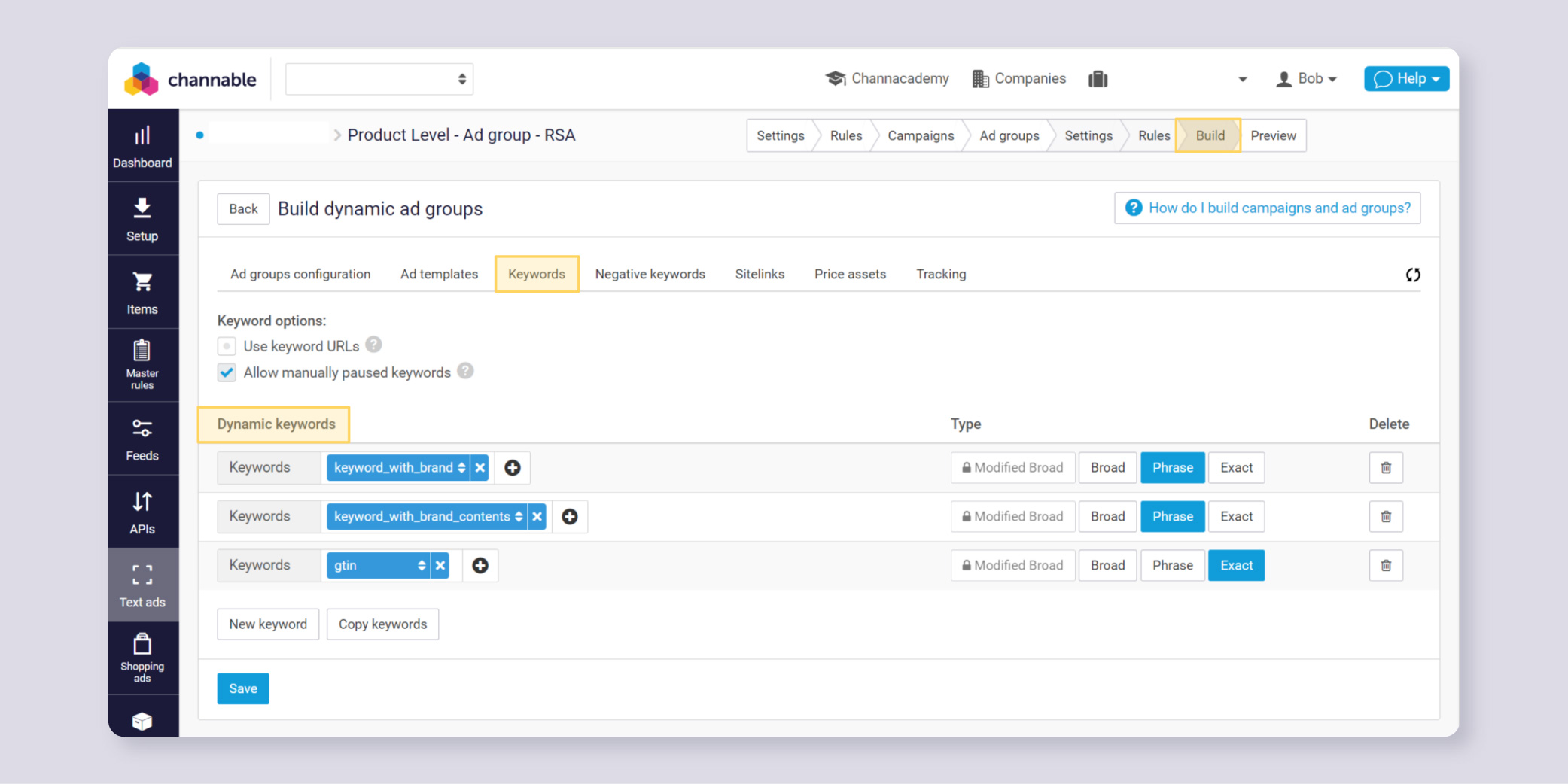Open the Feeds section
Screen dimensions: 1568x784
pos(142,439)
